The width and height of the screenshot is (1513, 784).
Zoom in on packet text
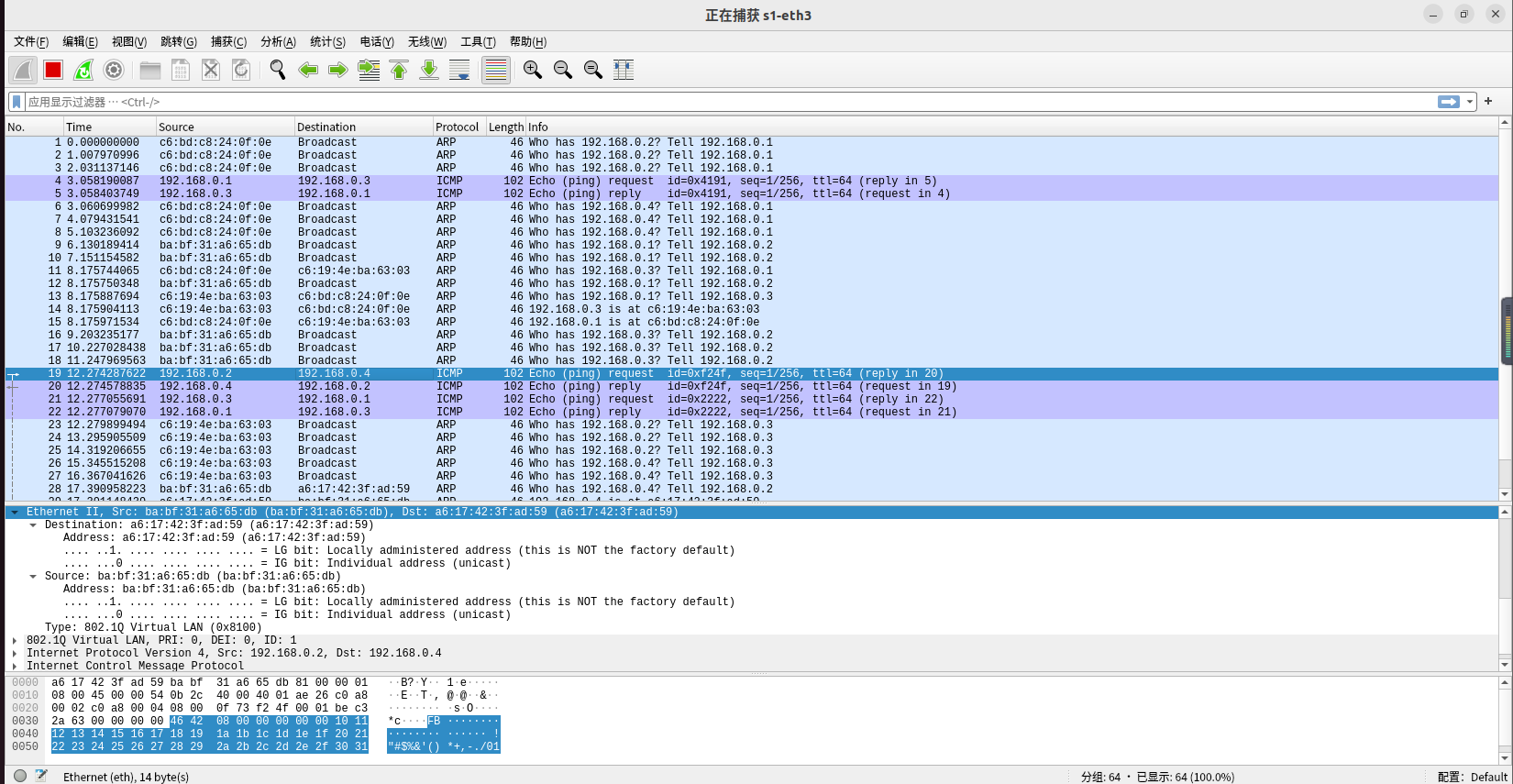point(532,70)
